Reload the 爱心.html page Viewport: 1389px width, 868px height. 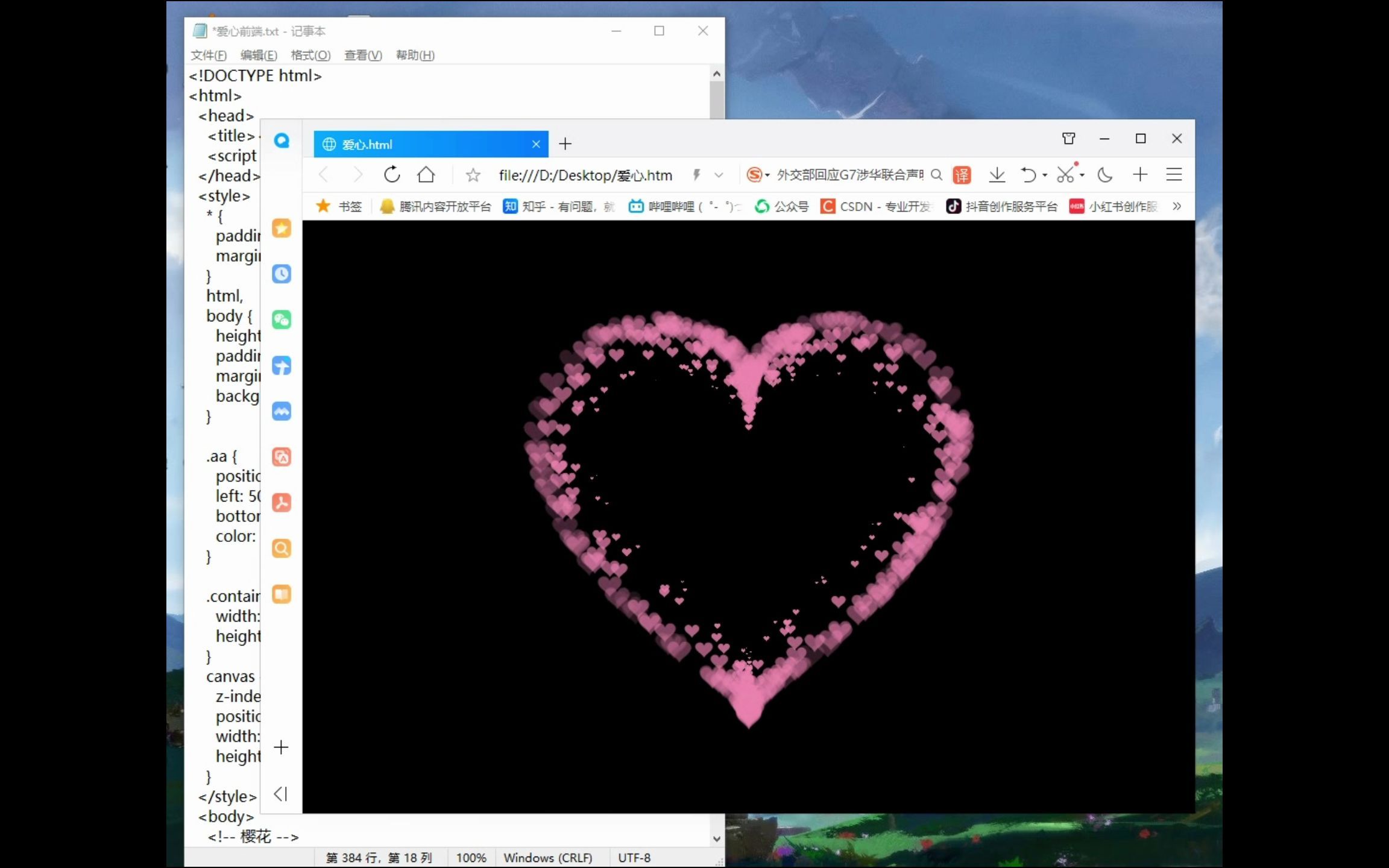pos(392,175)
